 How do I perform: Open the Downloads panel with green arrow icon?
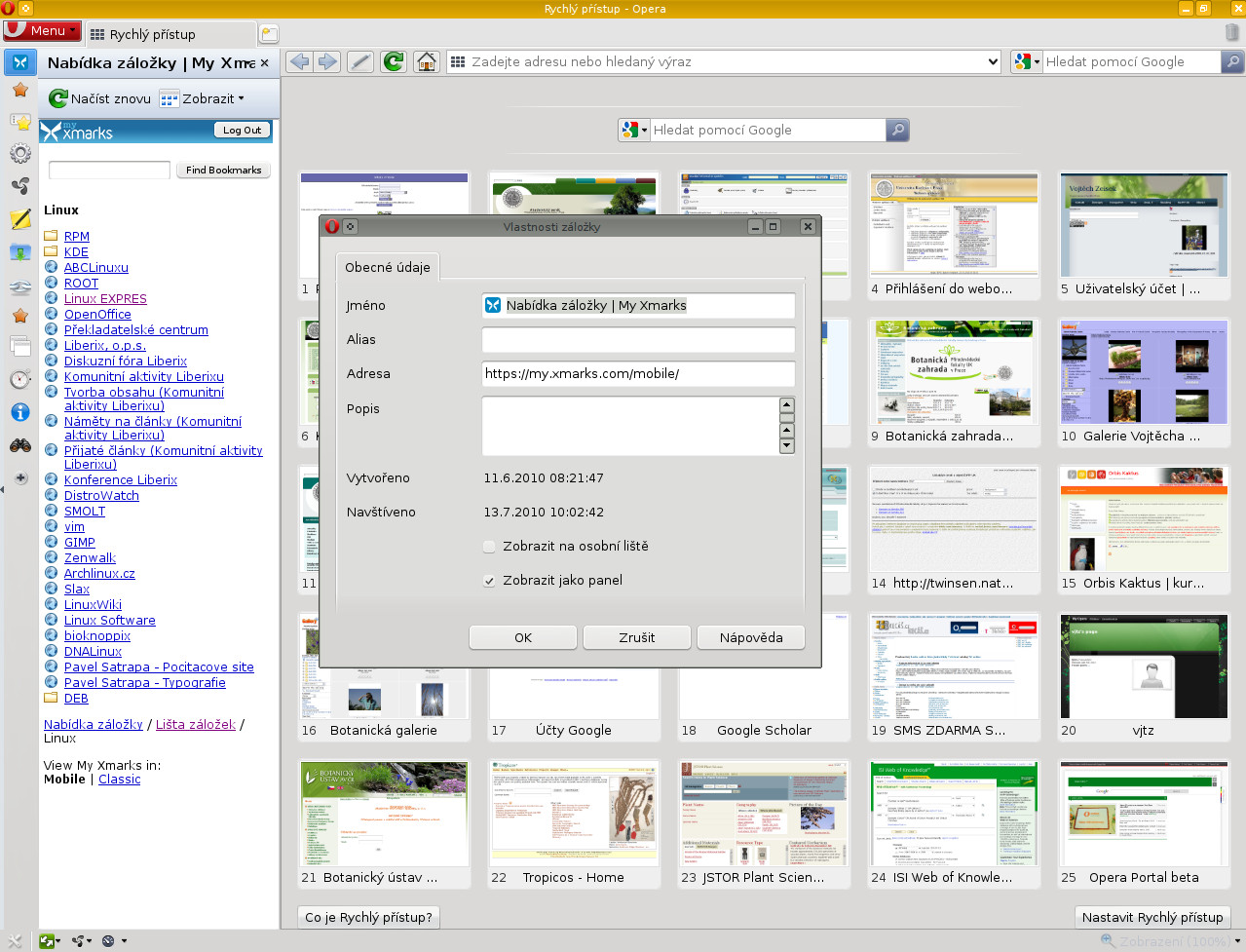[19, 252]
